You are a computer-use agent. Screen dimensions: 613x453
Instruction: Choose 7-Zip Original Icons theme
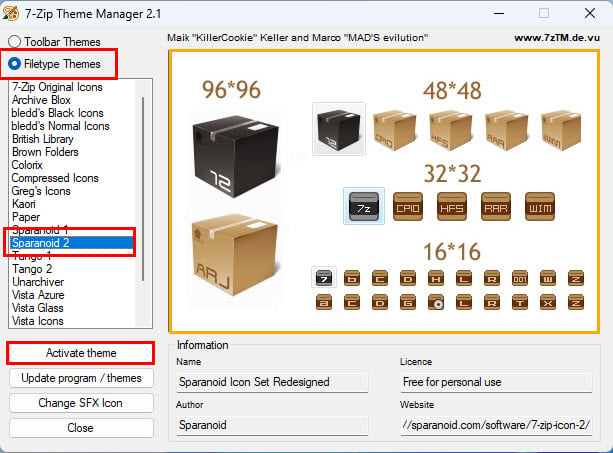tap(57, 87)
